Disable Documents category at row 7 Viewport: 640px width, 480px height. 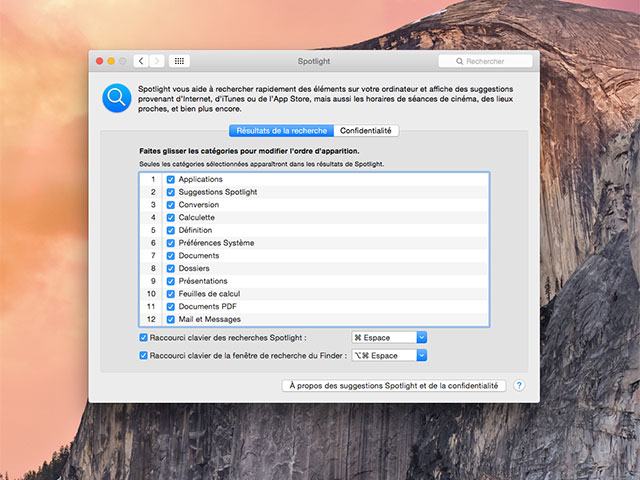click(x=171, y=256)
